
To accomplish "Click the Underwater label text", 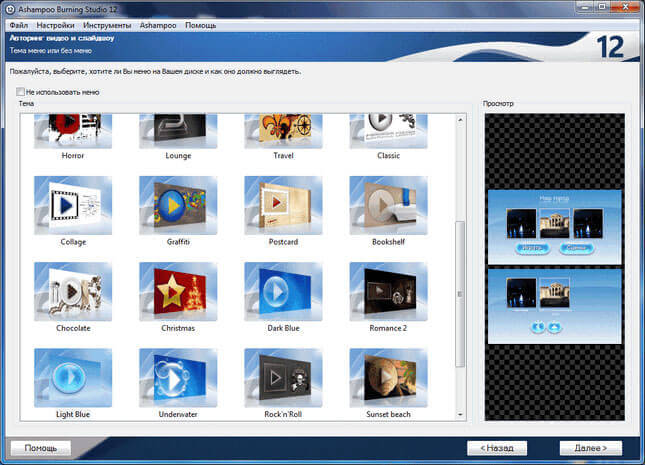I will click(x=178, y=414).
